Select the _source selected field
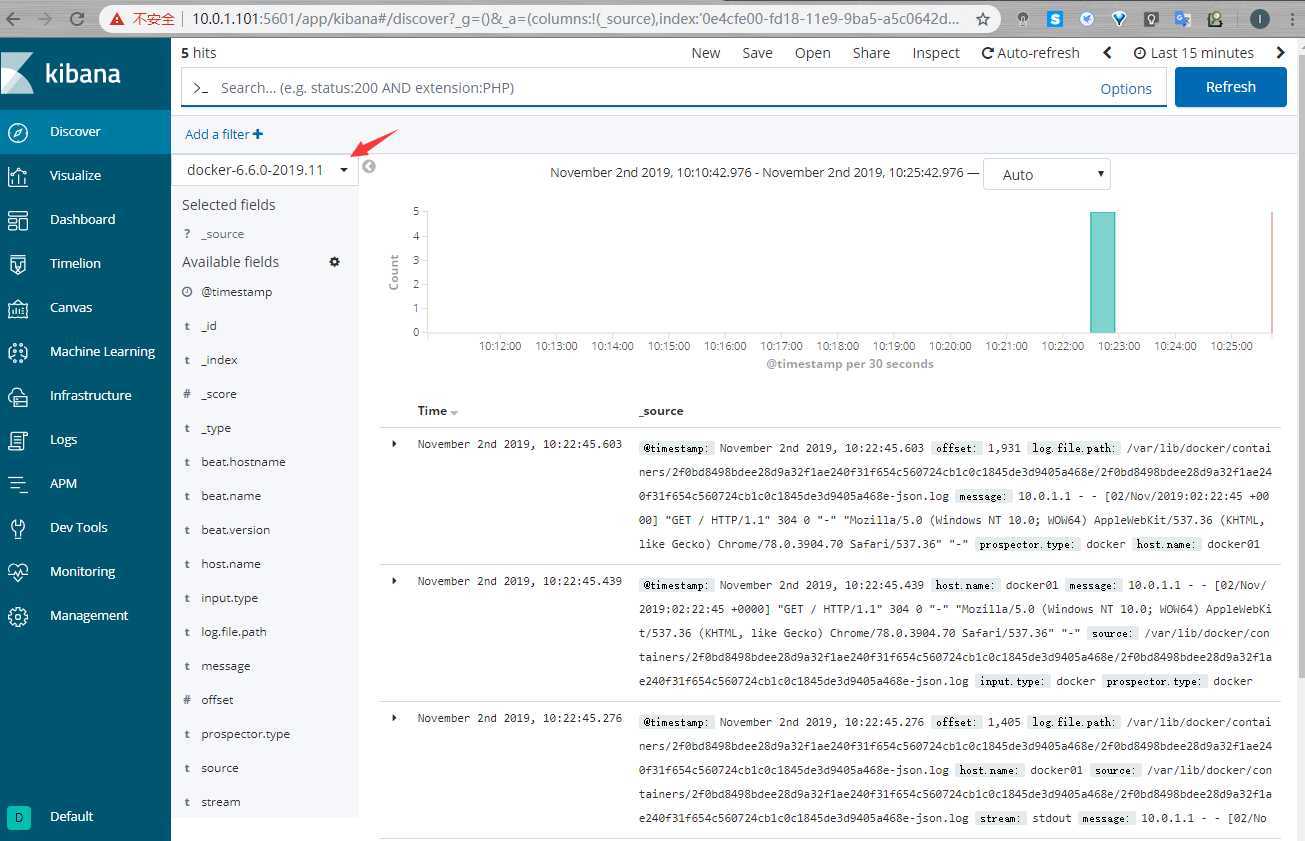 point(222,233)
